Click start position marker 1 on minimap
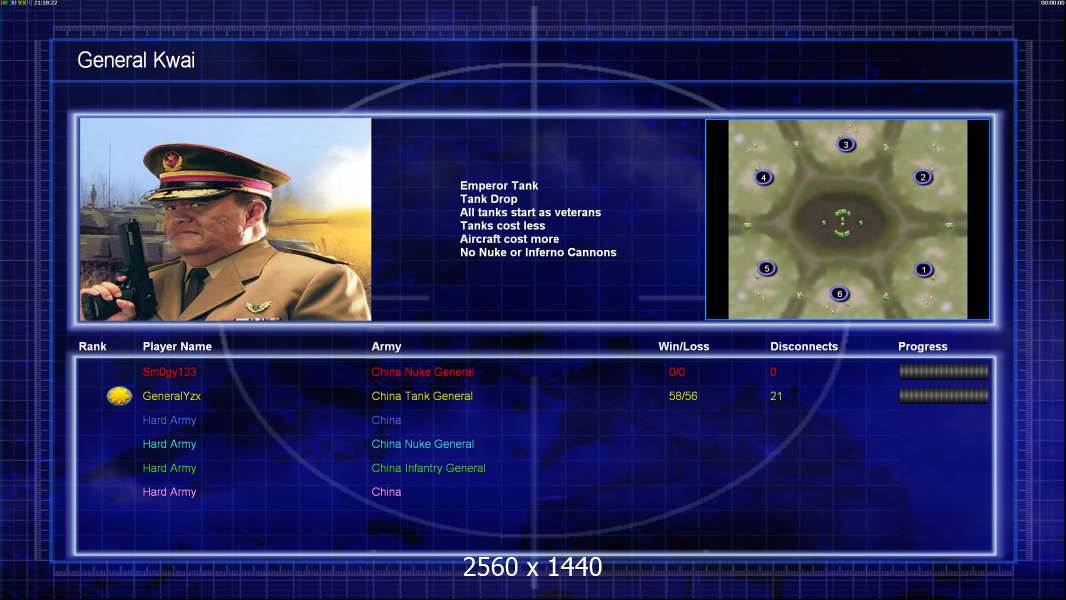The height and width of the screenshot is (600, 1066). [x=923, y=270]
